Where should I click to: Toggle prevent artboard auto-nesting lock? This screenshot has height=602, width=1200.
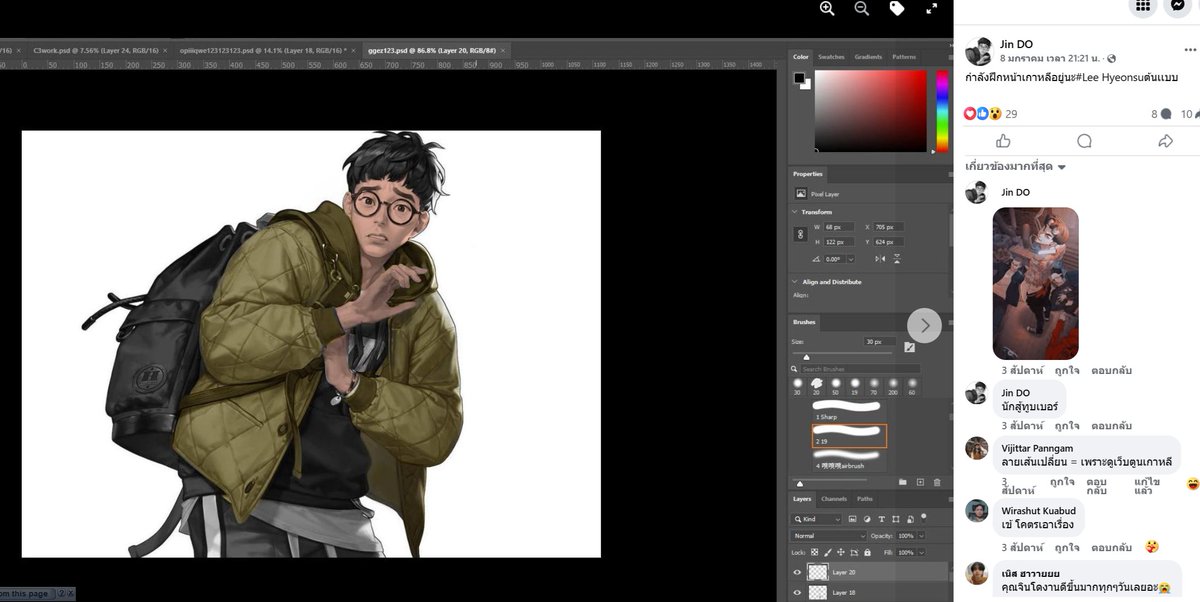pos(853,552)
